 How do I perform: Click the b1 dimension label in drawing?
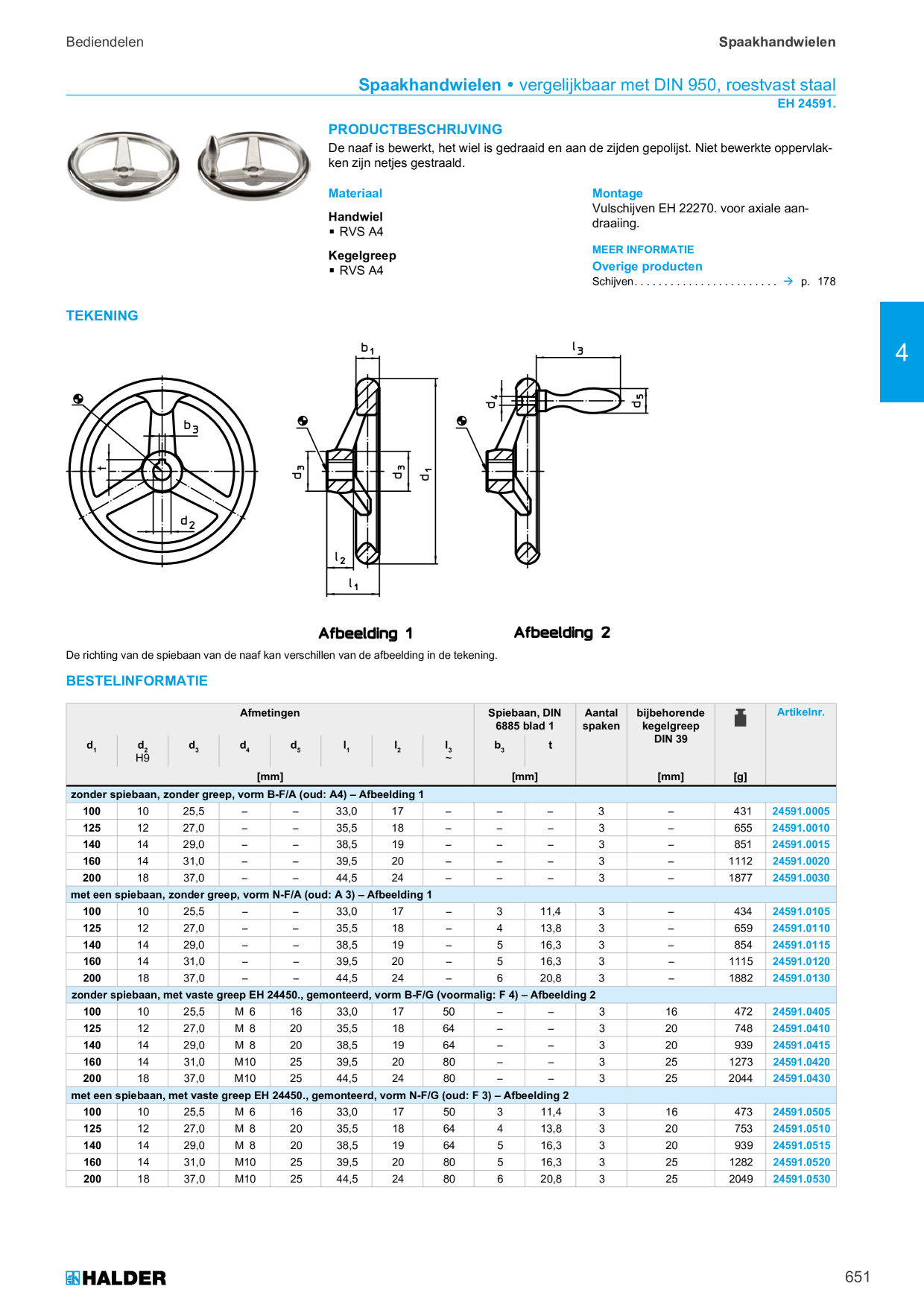(x=367, y=348)
